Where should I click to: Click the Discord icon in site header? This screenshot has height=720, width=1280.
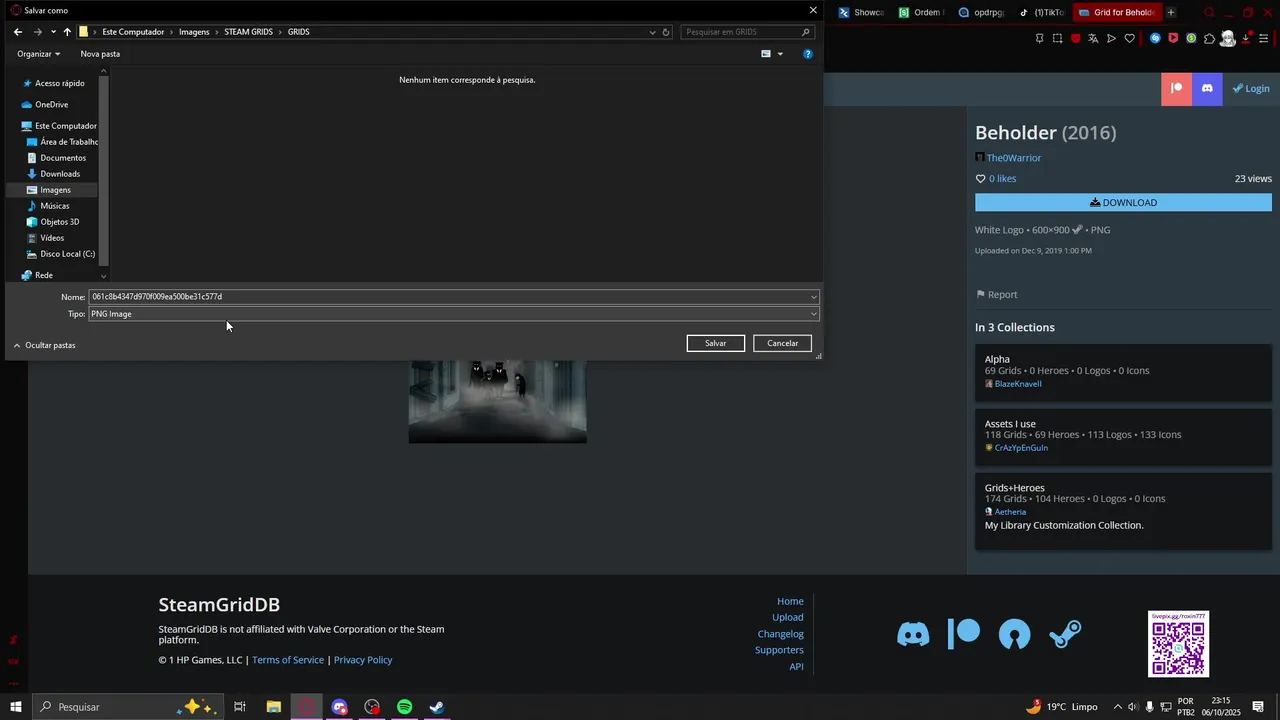1207,89
